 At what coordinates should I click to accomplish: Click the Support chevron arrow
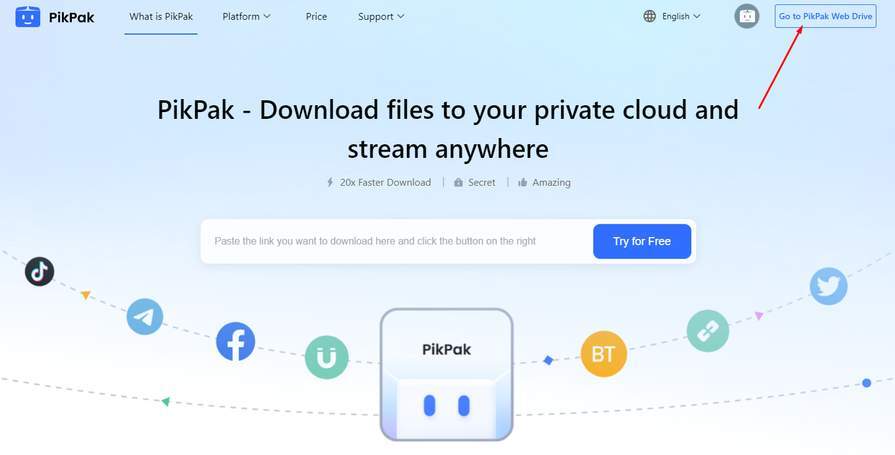[x=401, y=17]
